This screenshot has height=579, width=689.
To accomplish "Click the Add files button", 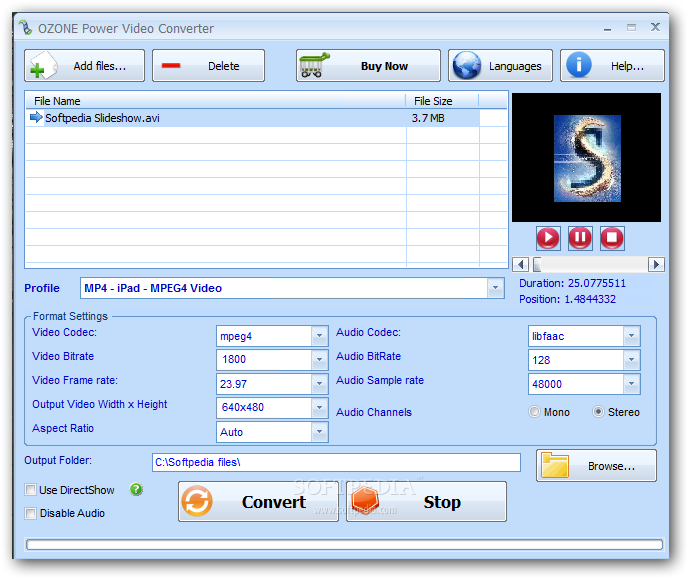I will (x=84, y=65).
